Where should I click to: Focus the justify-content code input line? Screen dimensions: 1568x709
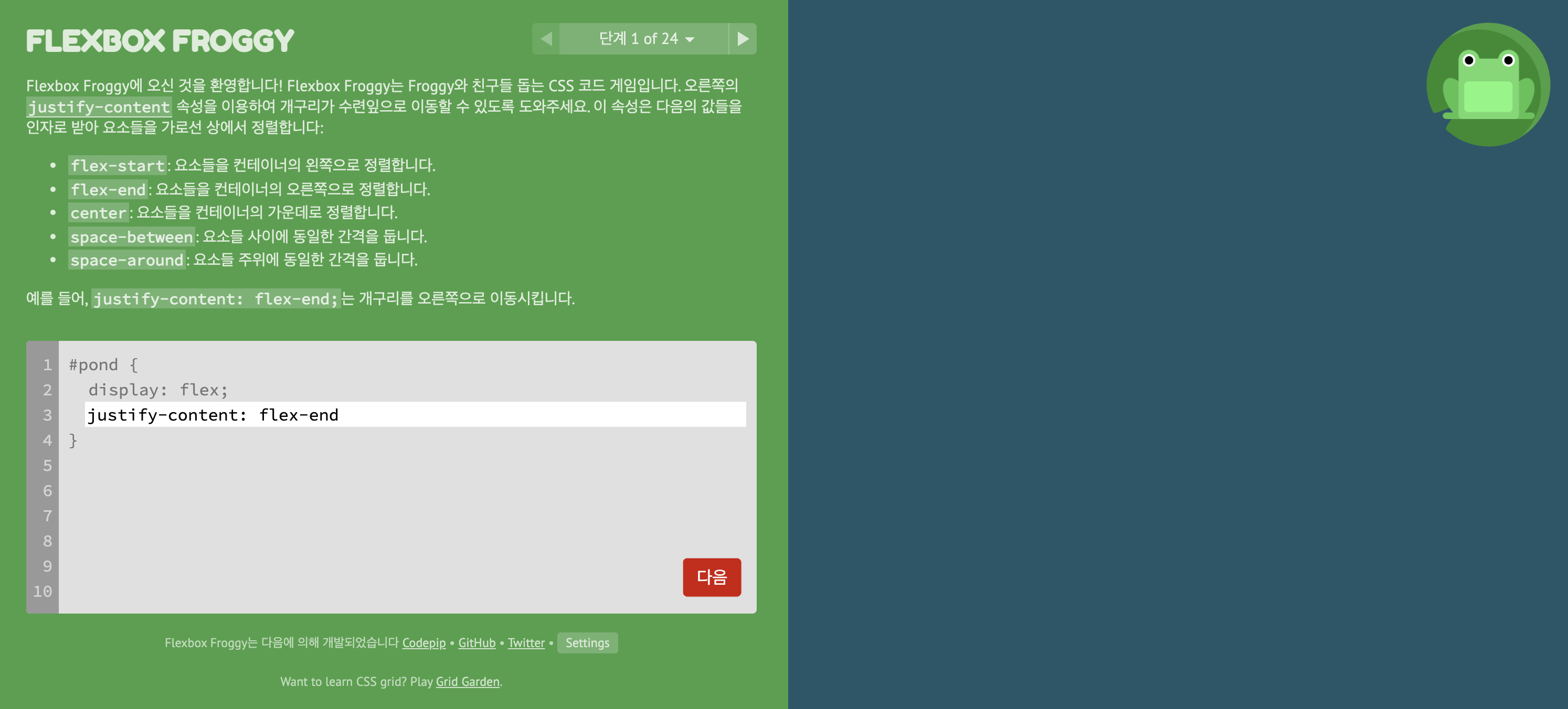coord(415,415)
